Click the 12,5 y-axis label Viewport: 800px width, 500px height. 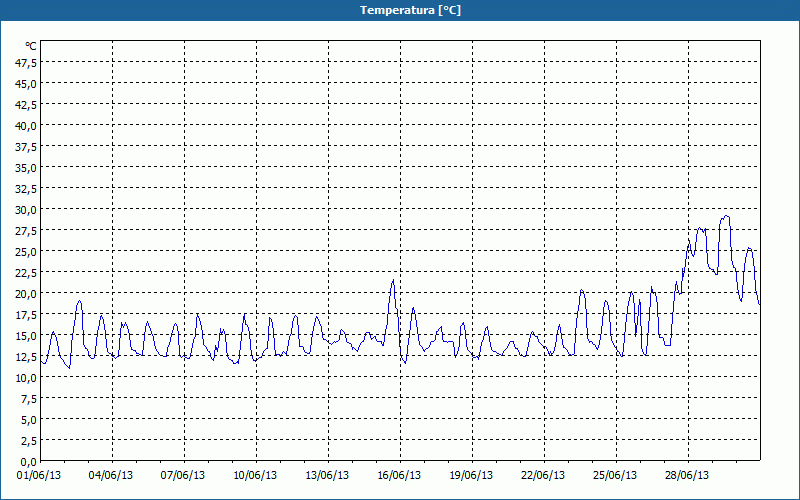26,357
